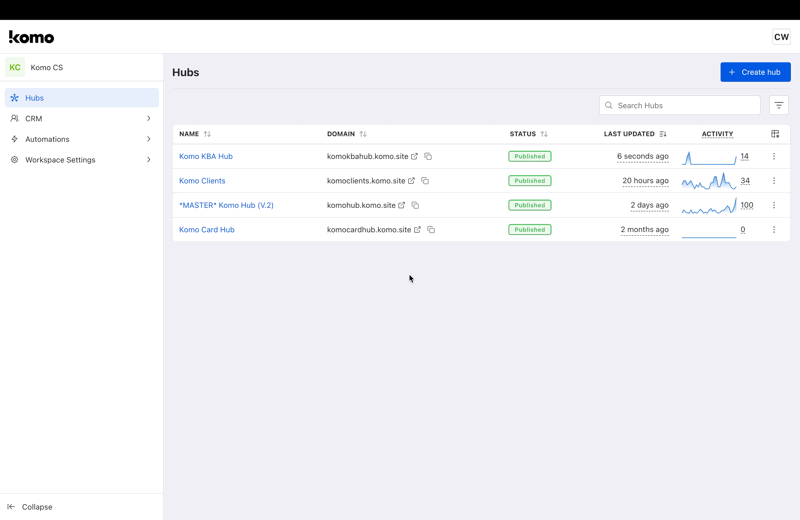Sort hubs by Domain column
Image resolution: width=800 pixels, height=520 pixels.
(363, 134)
